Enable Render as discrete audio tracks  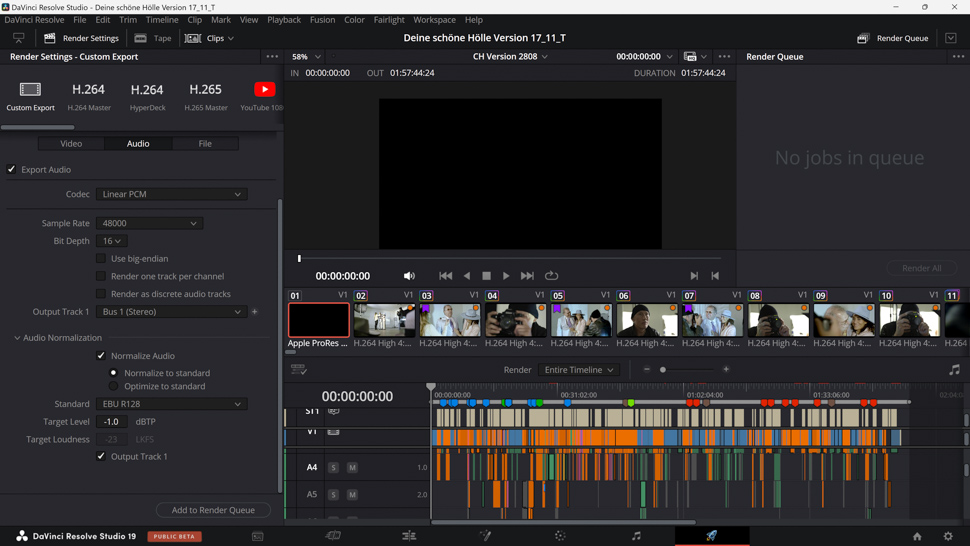[x=101, y=294]
